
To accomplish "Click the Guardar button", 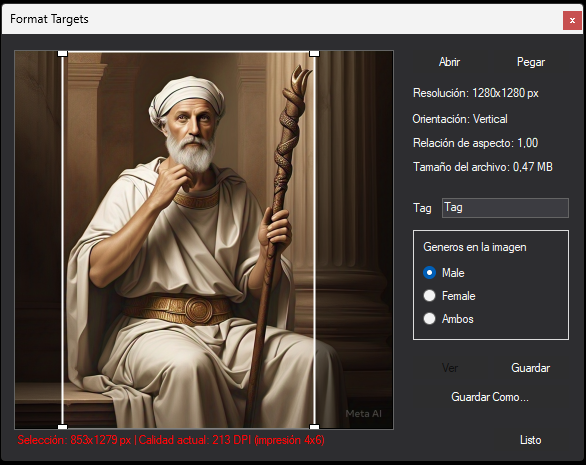I will pyautogui.click(x=530, y=368).
